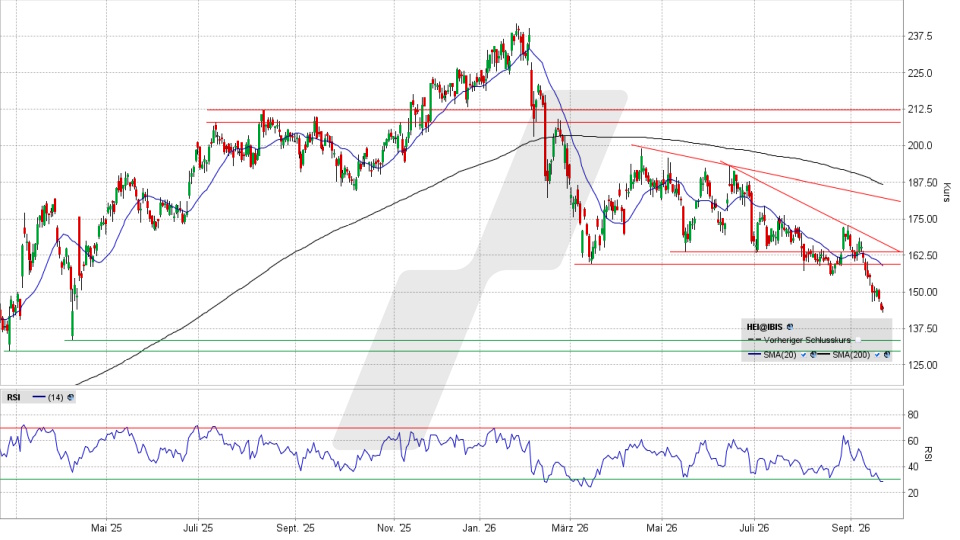Click the Kurs axis title
The height and width of the screenshot is (540, 960).
tap(947, 192)
